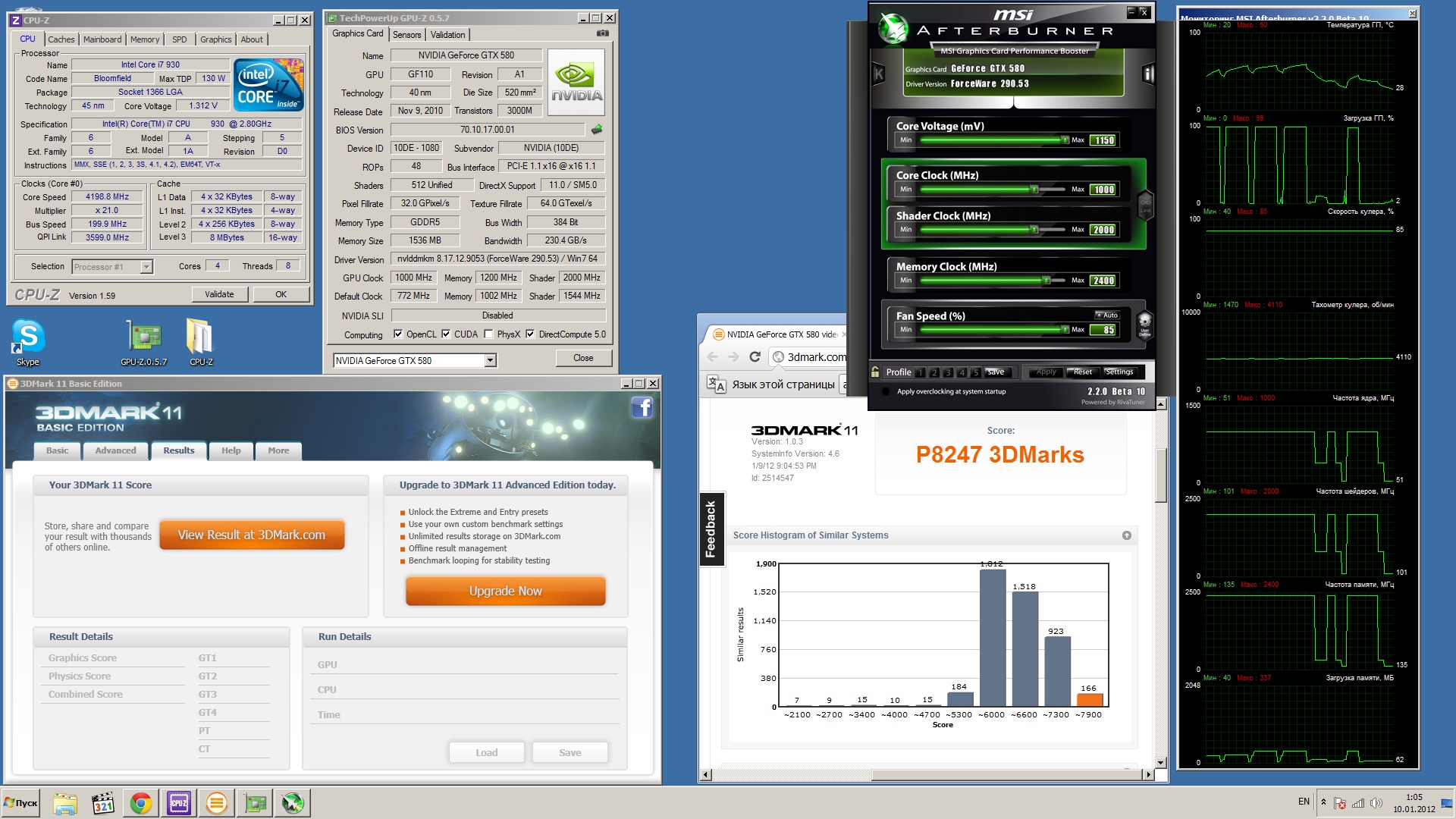Click Chrome reload button
This screenshot has height=819, width=1456.
[x=755, y=356]
